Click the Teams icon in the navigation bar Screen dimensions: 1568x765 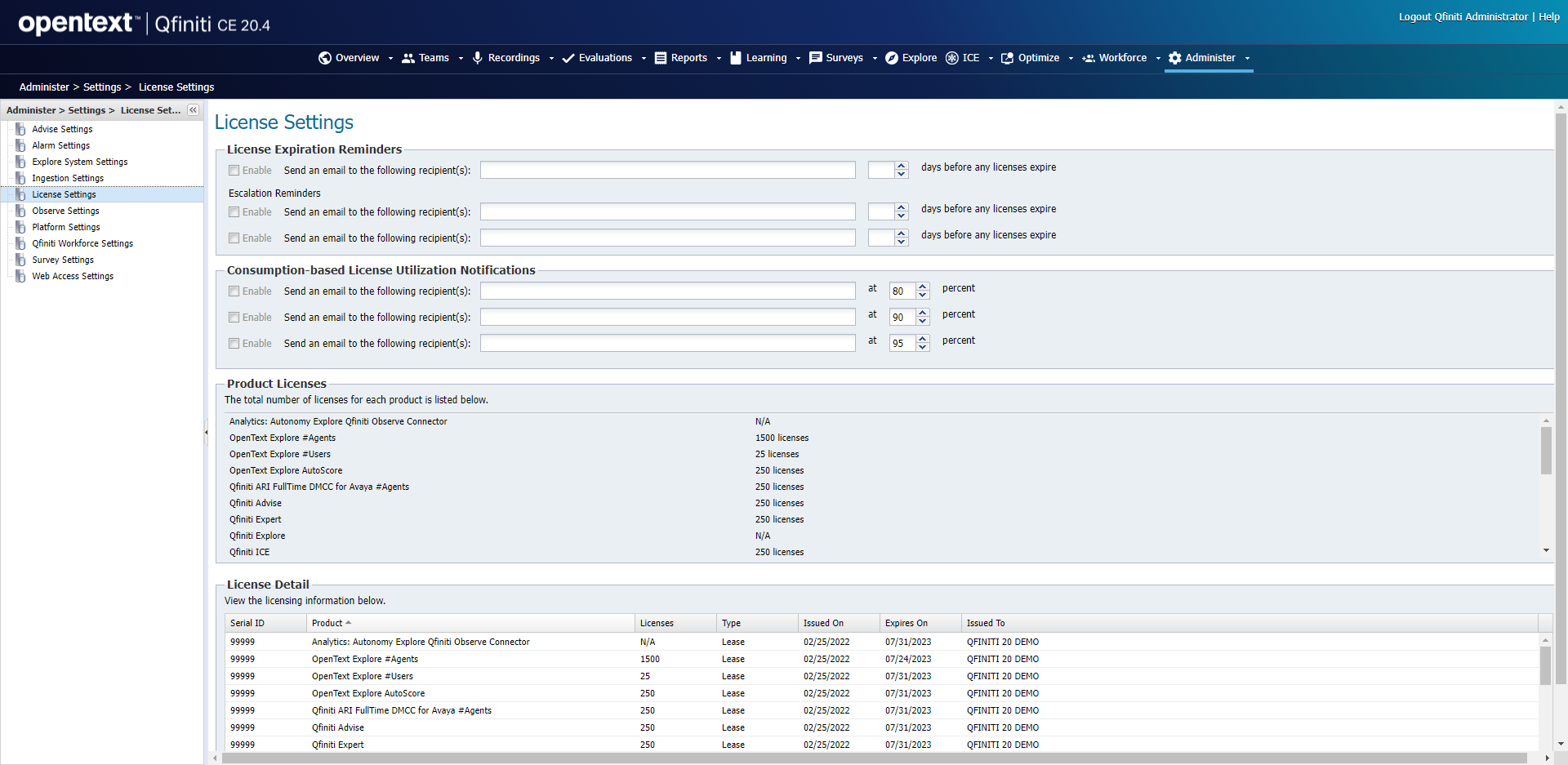pos(408,58)
